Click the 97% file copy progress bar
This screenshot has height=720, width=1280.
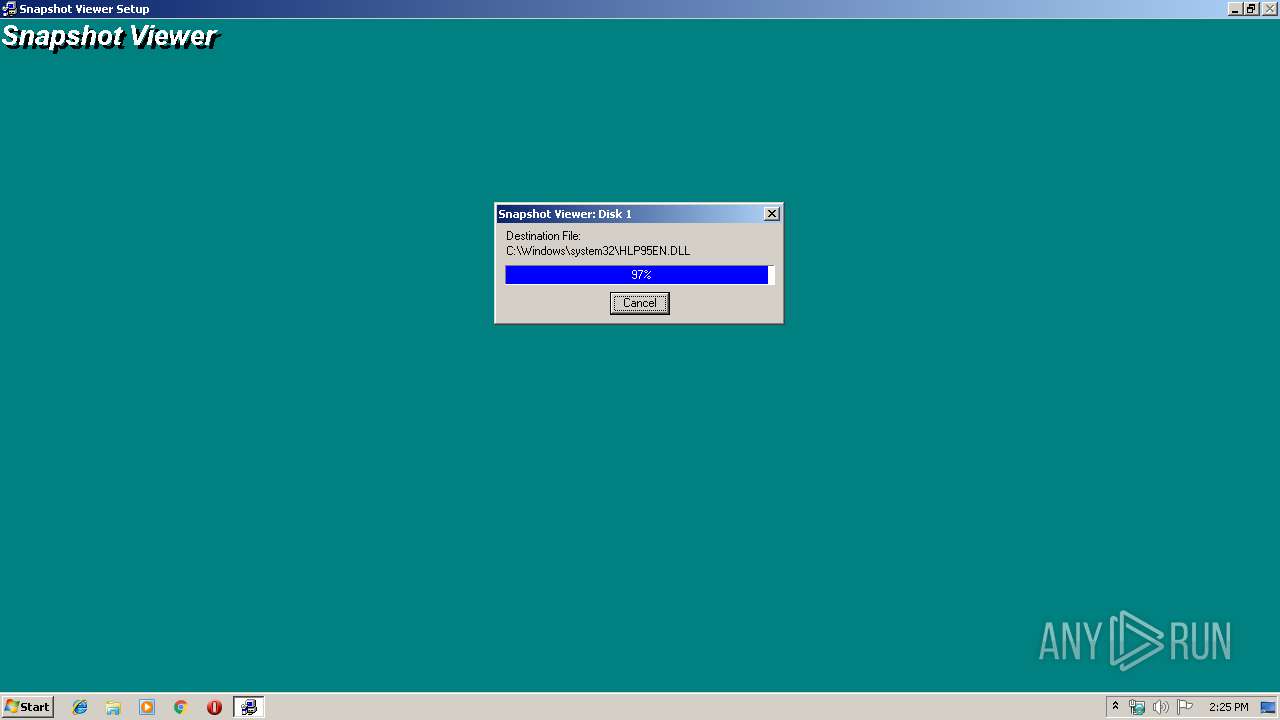[x=639, y=275]
